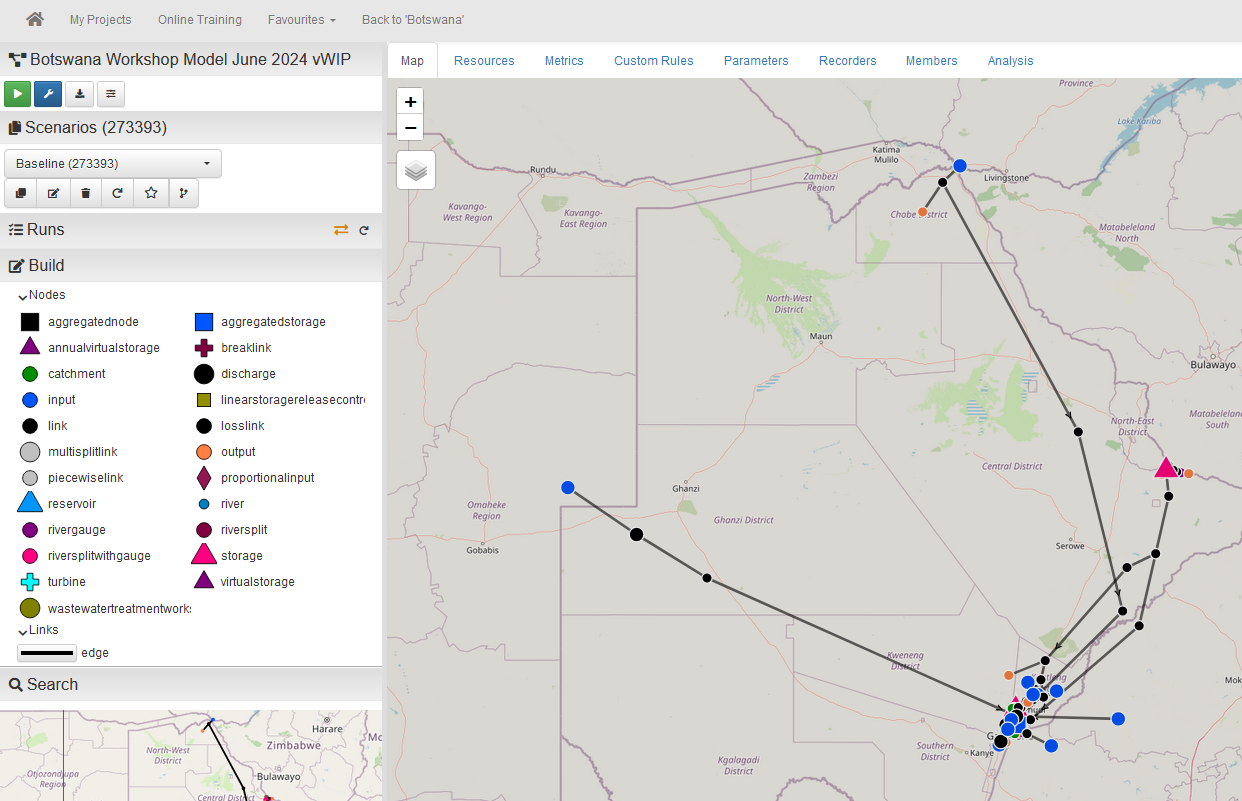Screen dimensions: 1242x801
Task: Open the Baseline (273393) scenario dropdown
Action: click(x=113, y=163)
